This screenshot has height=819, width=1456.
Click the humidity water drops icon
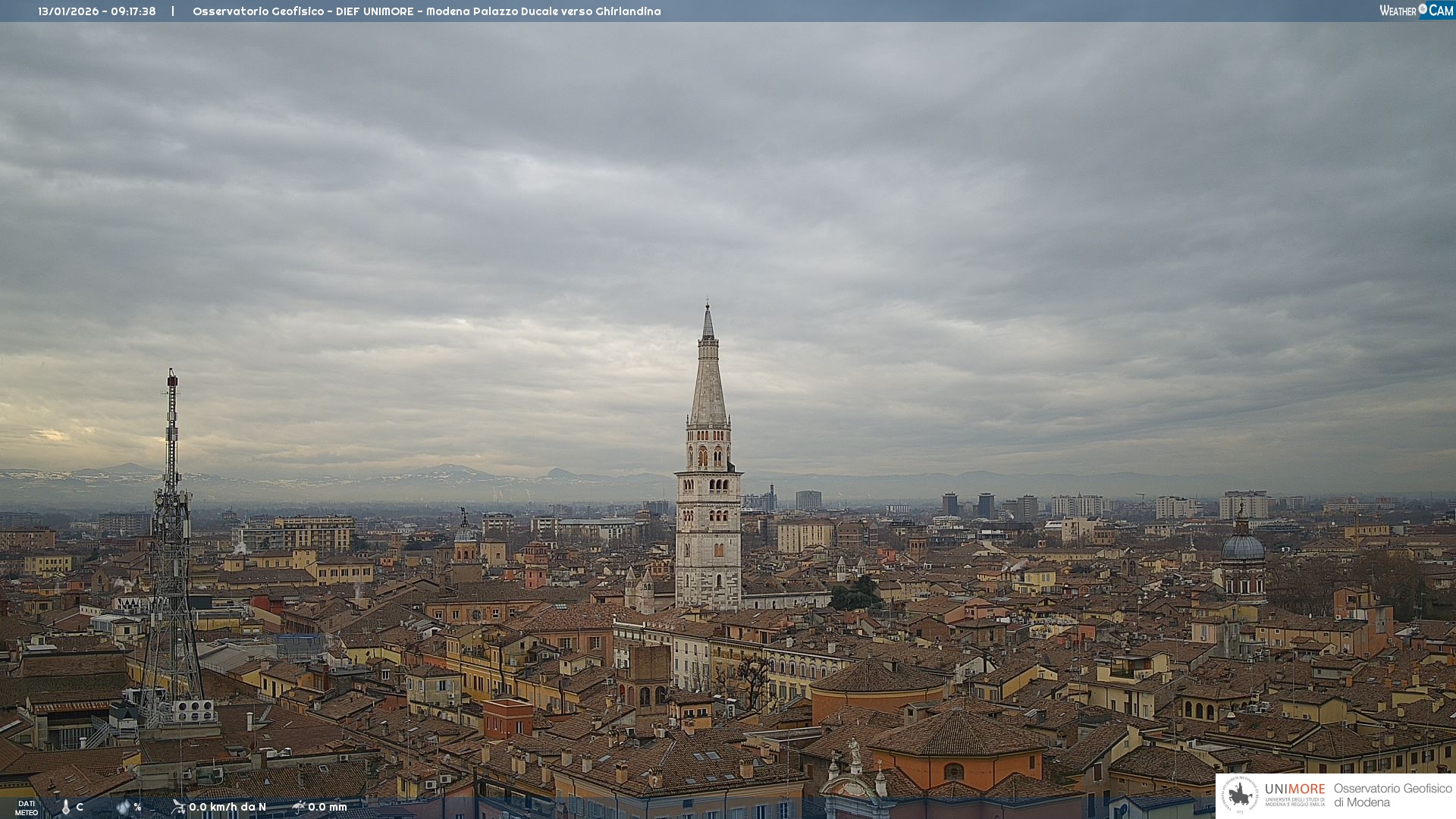(x=123, y=808)
